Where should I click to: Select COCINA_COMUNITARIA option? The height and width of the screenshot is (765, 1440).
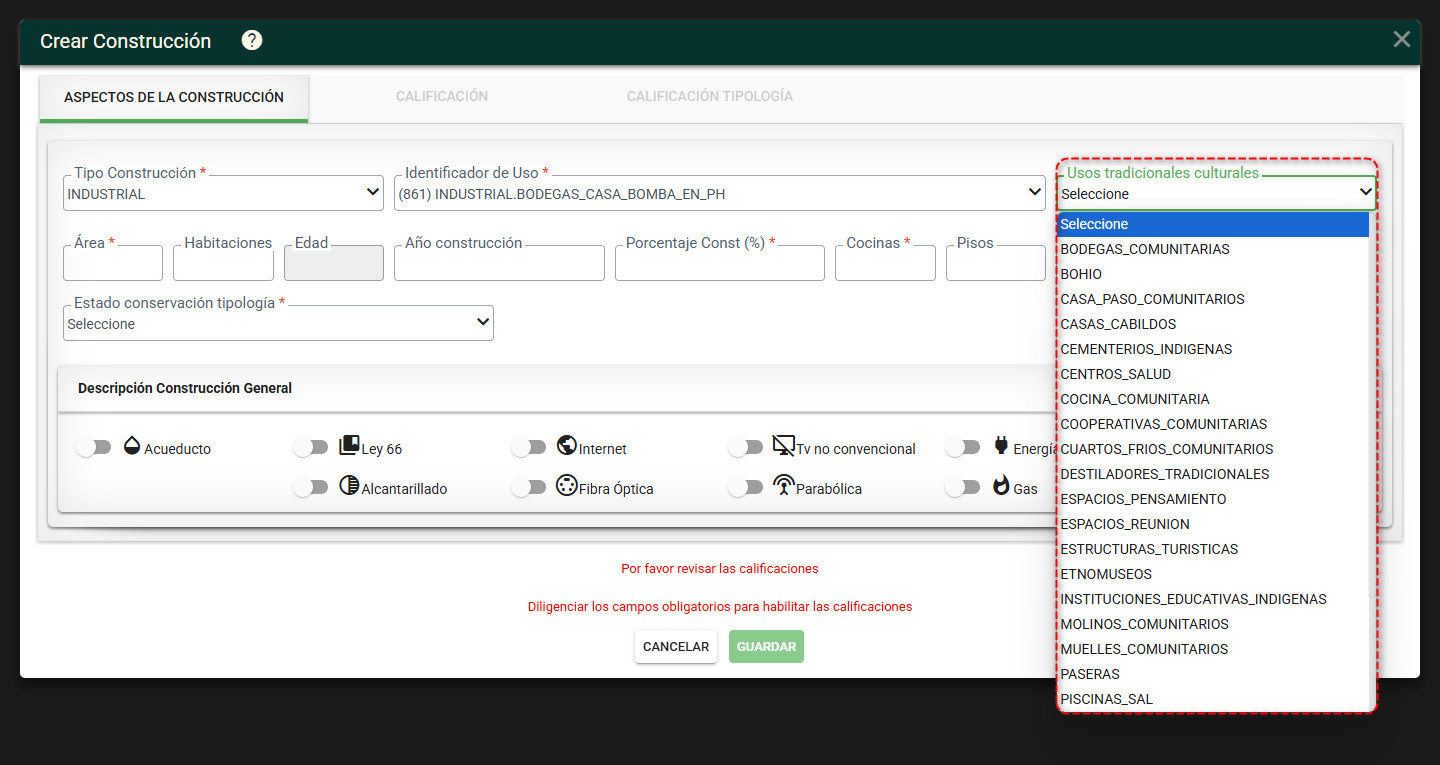[x=1213, y=399]
